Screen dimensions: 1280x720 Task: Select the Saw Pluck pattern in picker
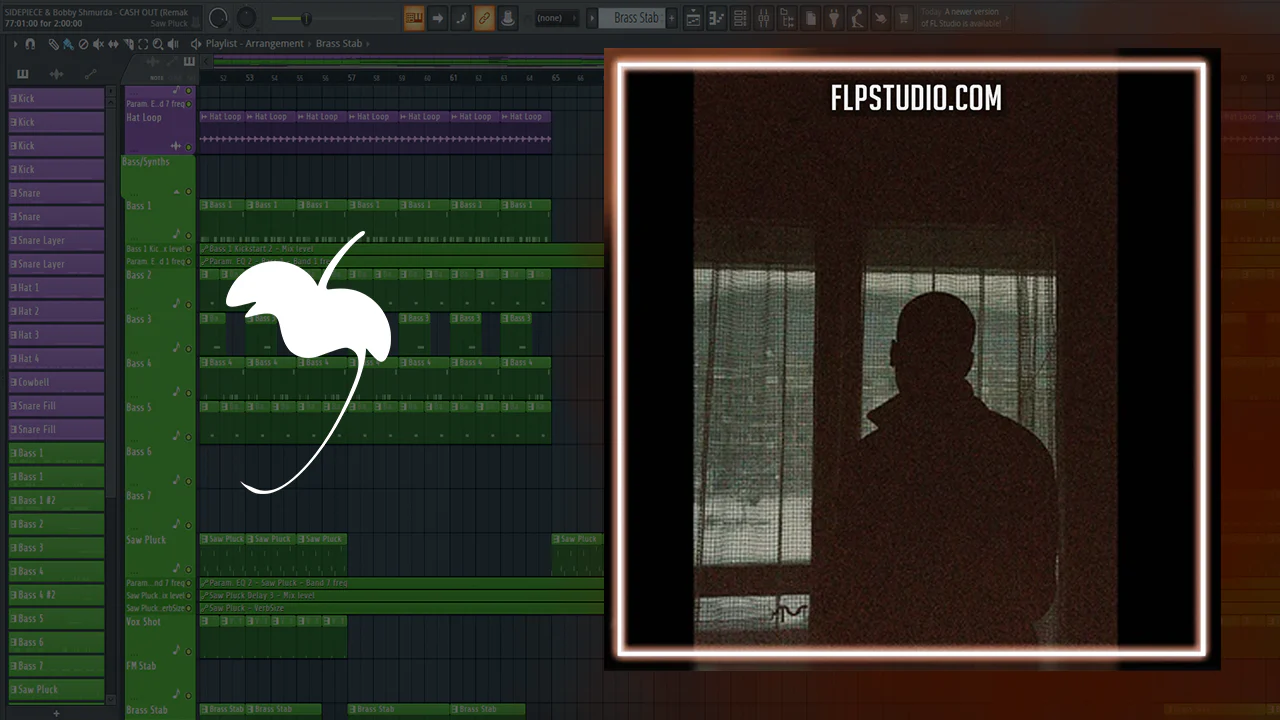[56, 690]
